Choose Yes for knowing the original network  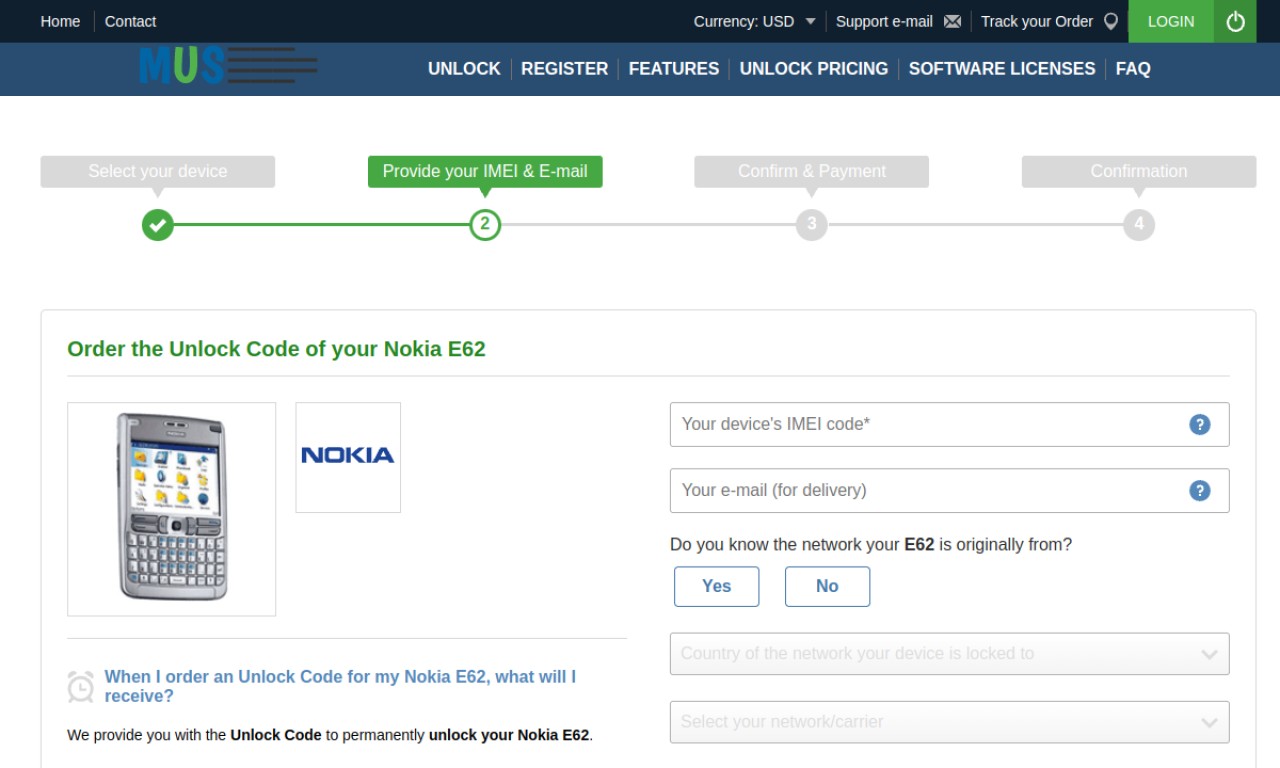click(716, 586)
